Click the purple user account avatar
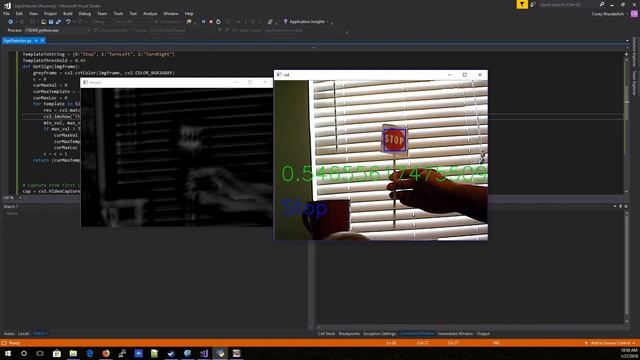Viewport: 640px width, 360px height. point(634,13)
